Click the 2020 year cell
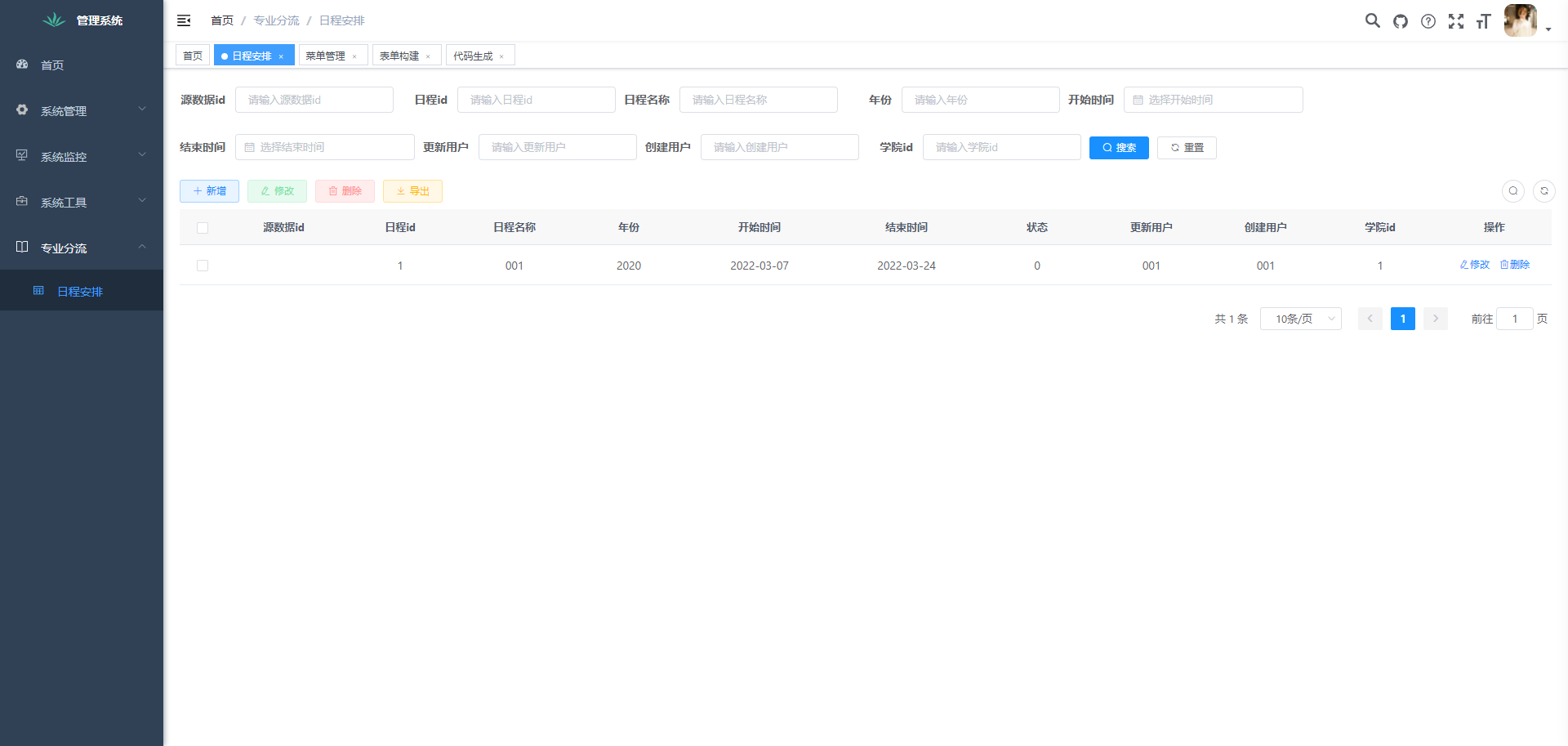The image size is (1568, 746). [x=629, y=266]
